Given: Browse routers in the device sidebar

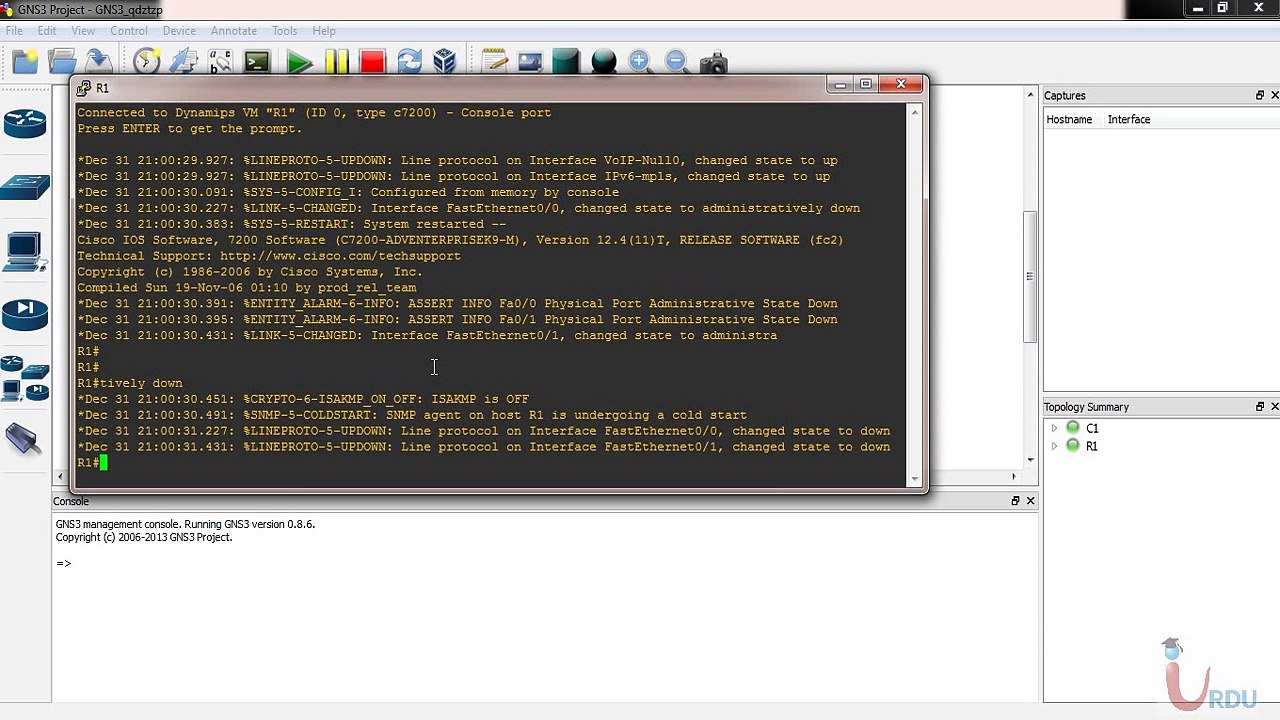Looking at the screenshot, I should 25,123.
